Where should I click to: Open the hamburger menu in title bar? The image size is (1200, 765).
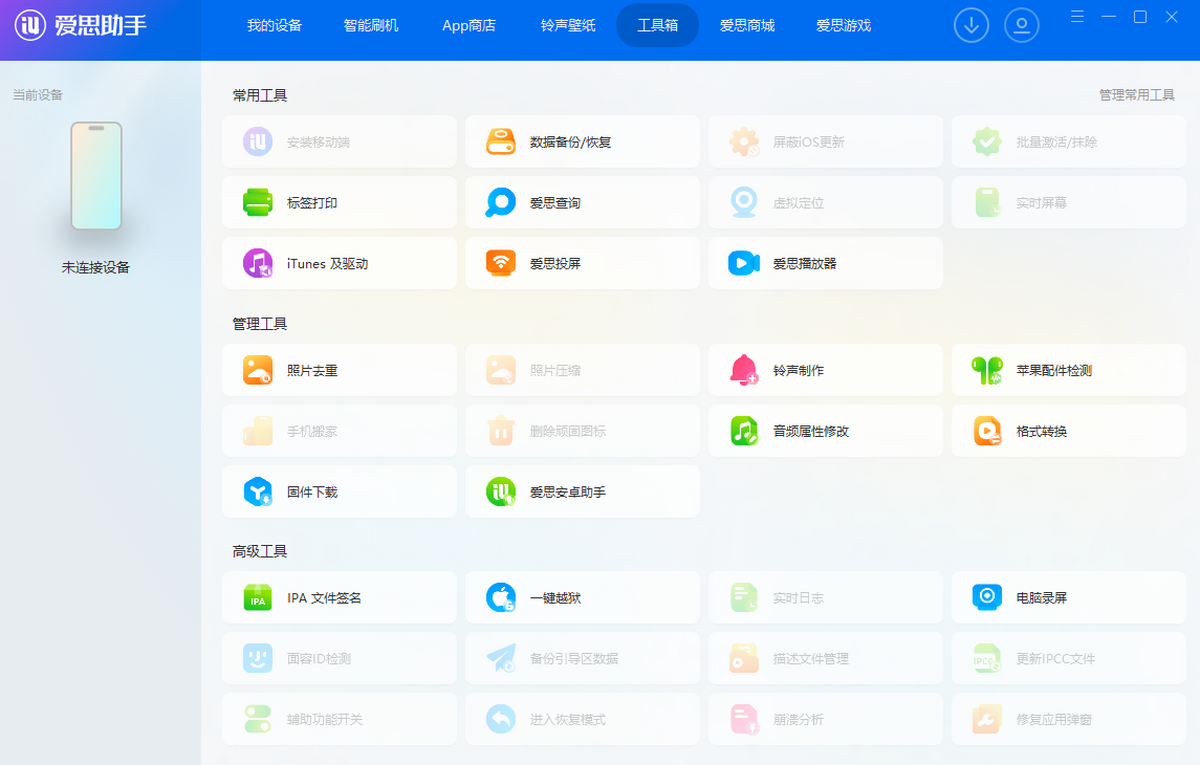click(1077, 17)
